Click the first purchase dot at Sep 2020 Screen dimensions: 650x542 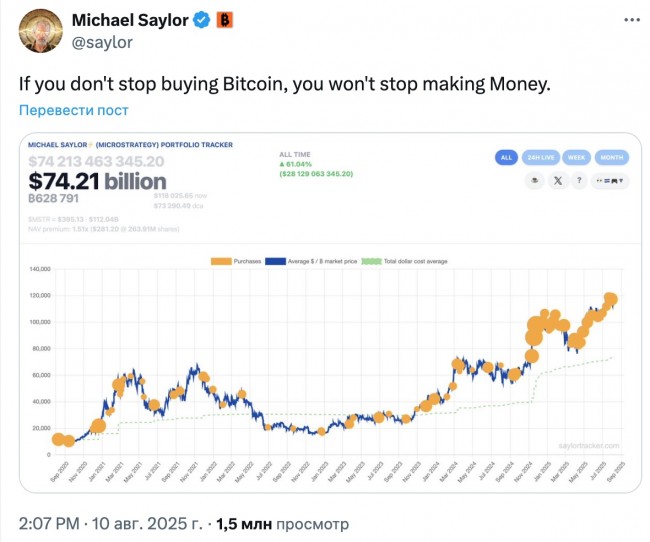point(58,439)
